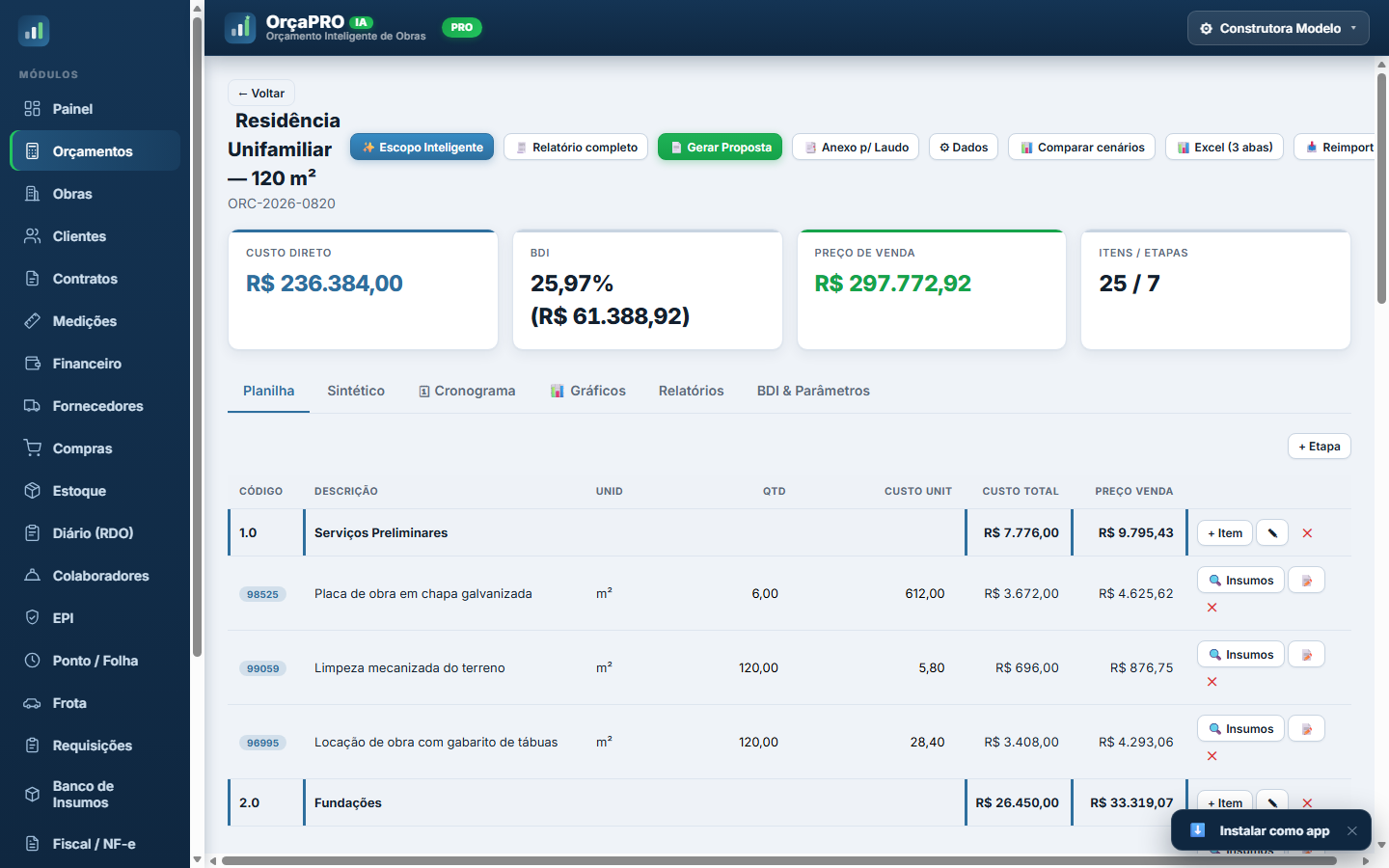
Task: Remove the Serviços Preliminares stage with red X
Action: click(1307, 533)
